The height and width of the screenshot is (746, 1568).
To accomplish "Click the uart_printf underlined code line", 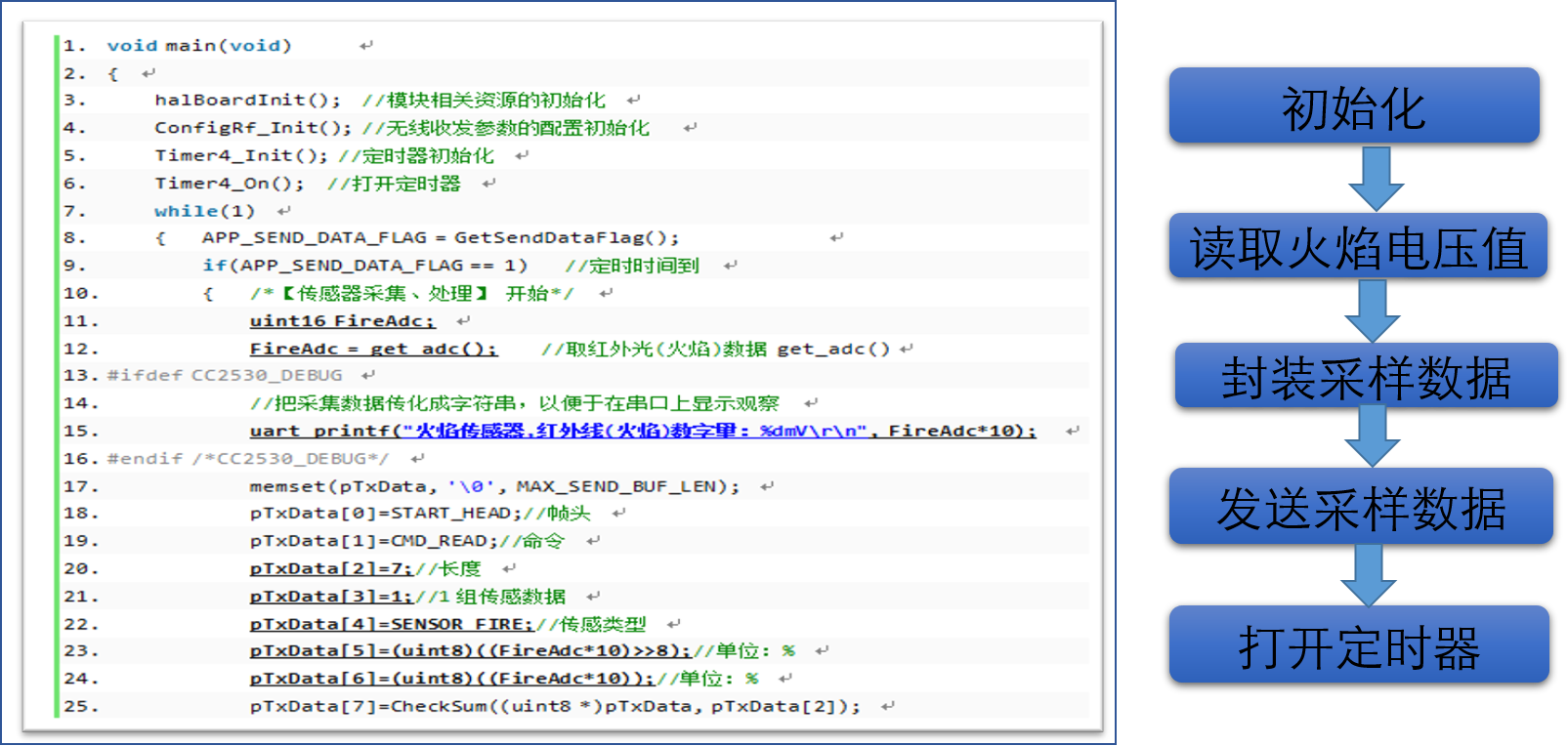I will tap(643, 431).
